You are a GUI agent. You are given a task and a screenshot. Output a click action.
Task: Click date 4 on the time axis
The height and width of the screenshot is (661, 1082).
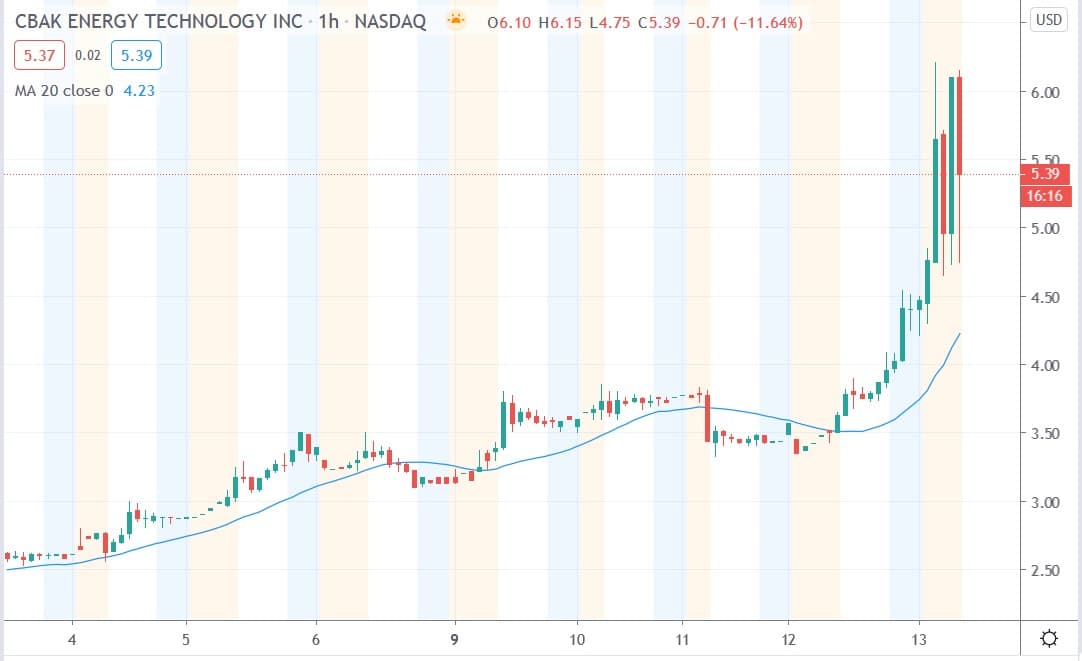click(x=72, y=639)
